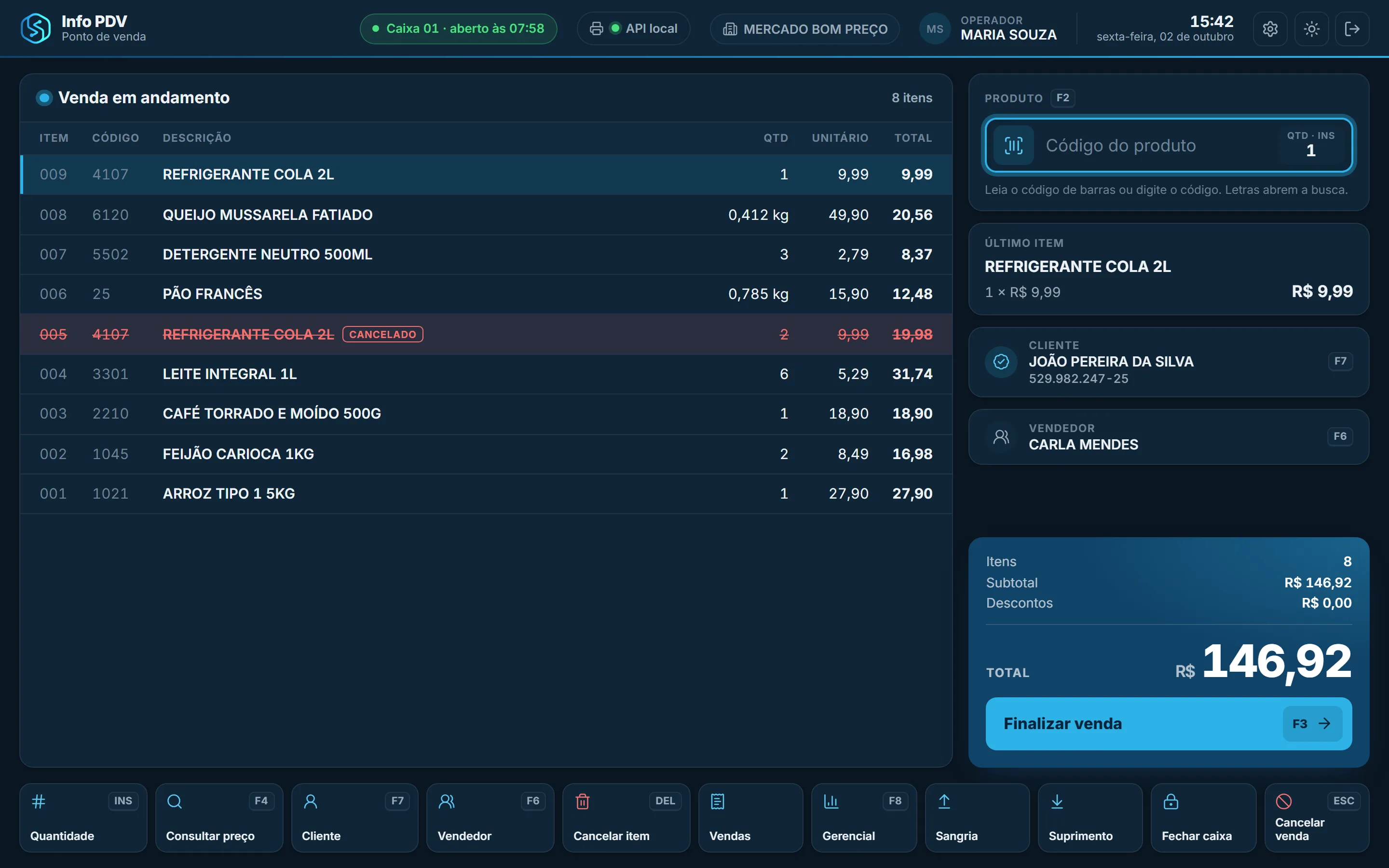Open the Cliente João Pereira da Silva card
1389x868 pixels.
(1169, 362)
